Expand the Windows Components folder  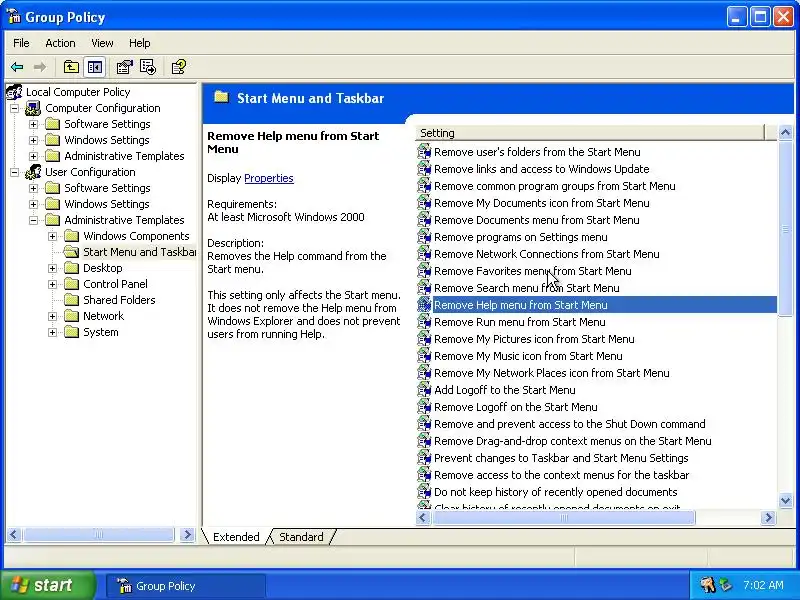coord(52,236)
